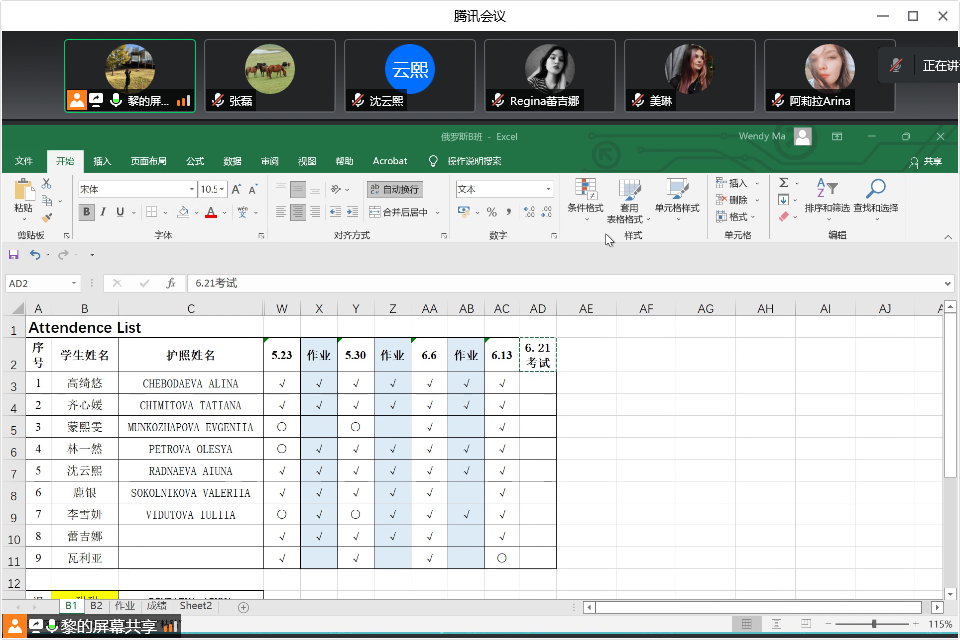
Task: Open the 插入 (Insert) ribbon tab
Action: (102, 161)
